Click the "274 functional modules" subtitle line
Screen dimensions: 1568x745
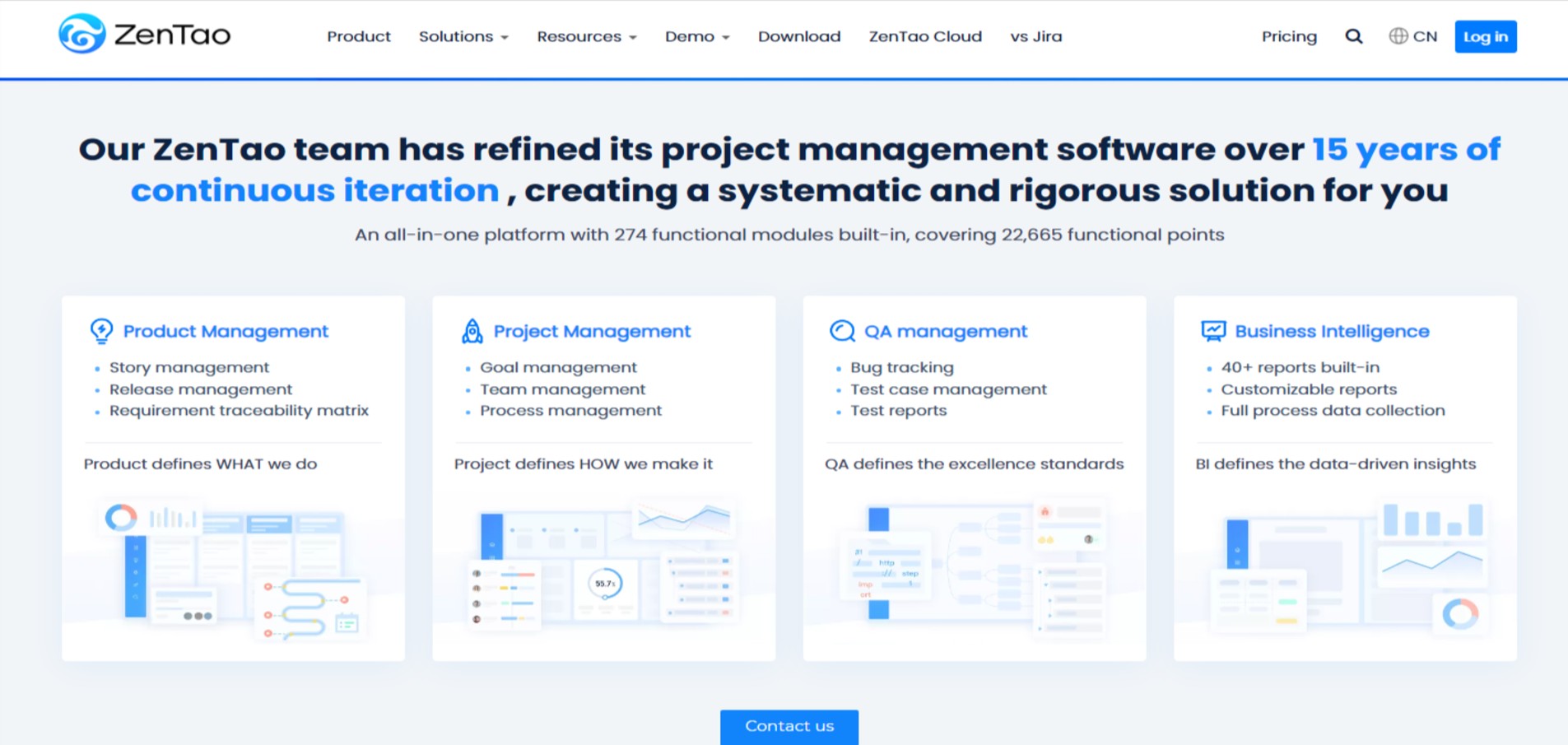(x=789, y=235)
